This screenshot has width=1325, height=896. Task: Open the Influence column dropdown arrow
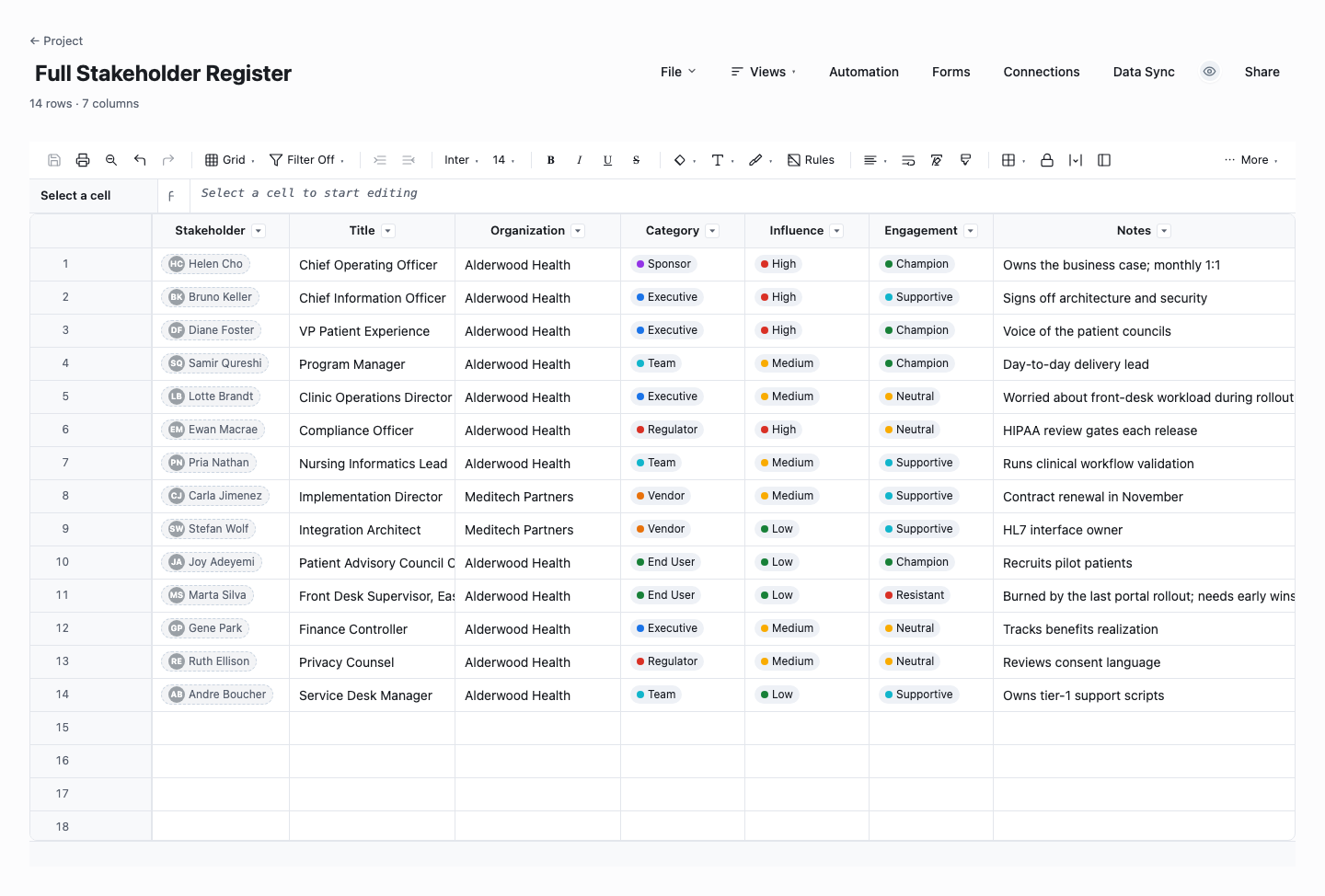(x=836, y=231)
